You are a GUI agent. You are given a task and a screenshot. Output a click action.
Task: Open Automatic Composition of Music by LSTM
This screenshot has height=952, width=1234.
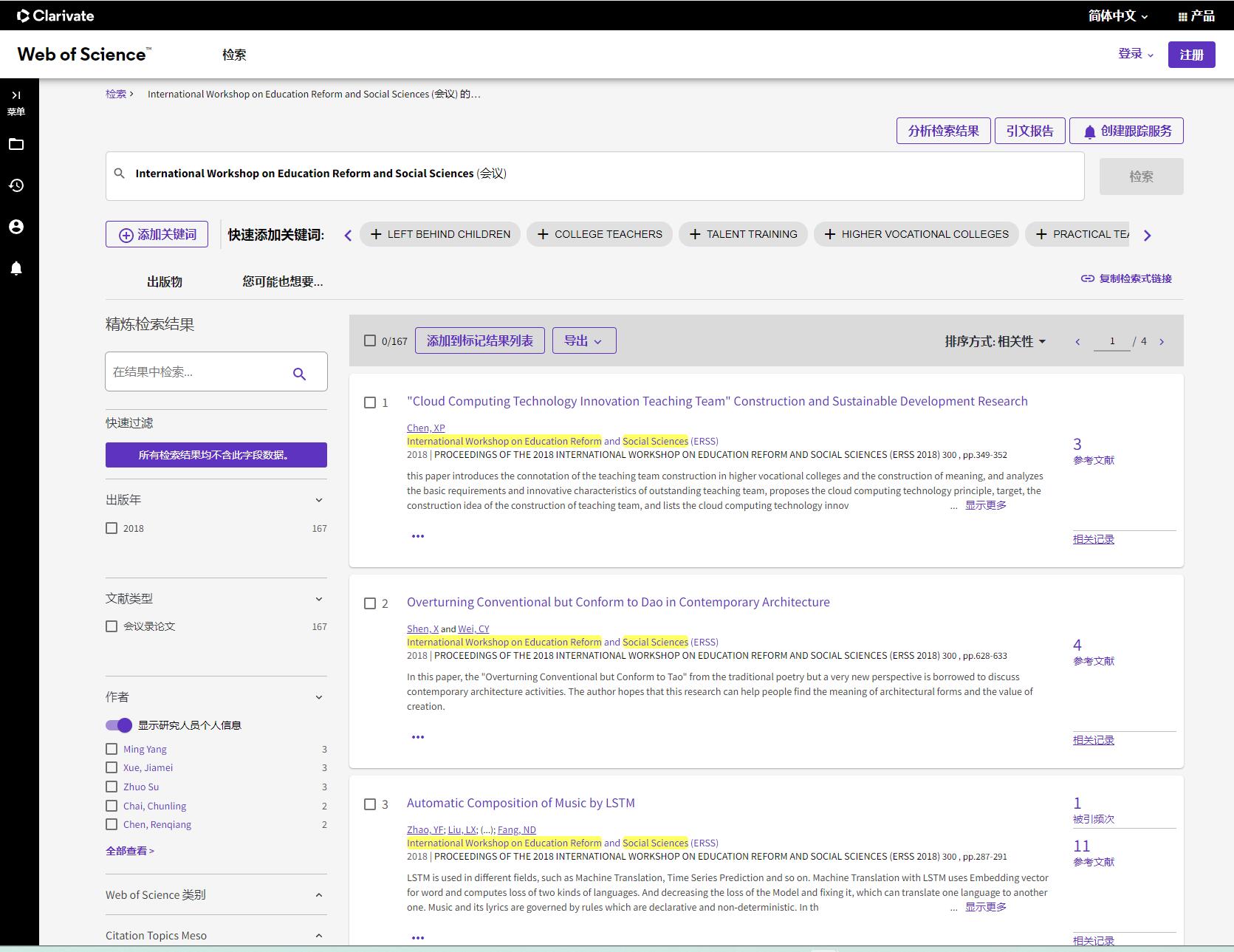[x=521, y=803]
